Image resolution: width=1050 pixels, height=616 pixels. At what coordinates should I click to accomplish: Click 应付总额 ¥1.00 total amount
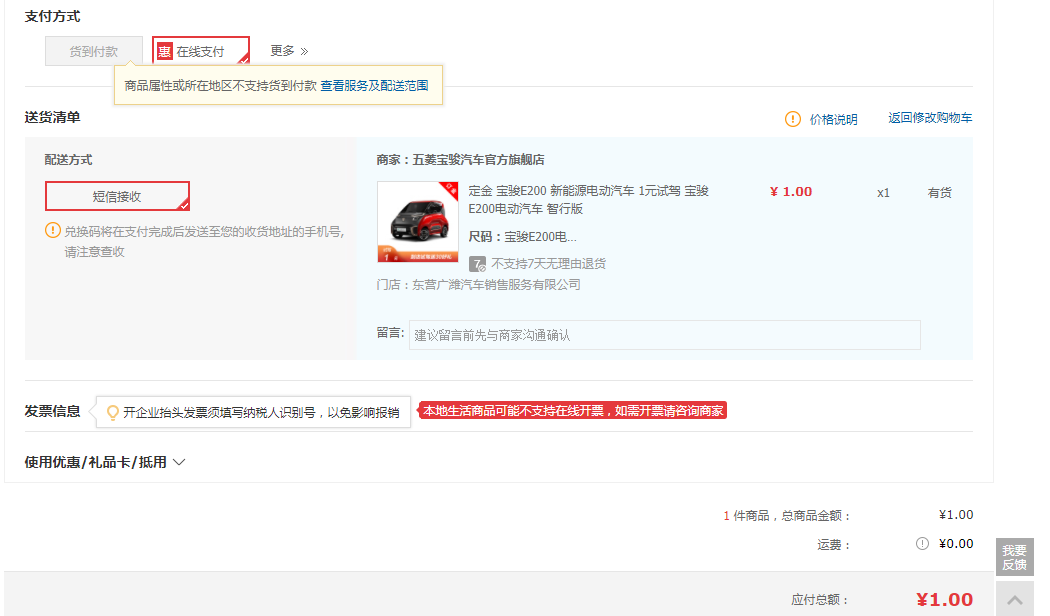(944, 599)
